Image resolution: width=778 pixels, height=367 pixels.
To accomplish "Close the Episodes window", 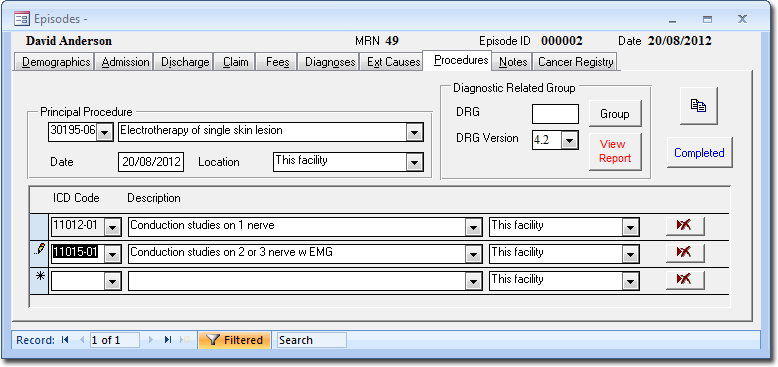I will click(742, 19).
